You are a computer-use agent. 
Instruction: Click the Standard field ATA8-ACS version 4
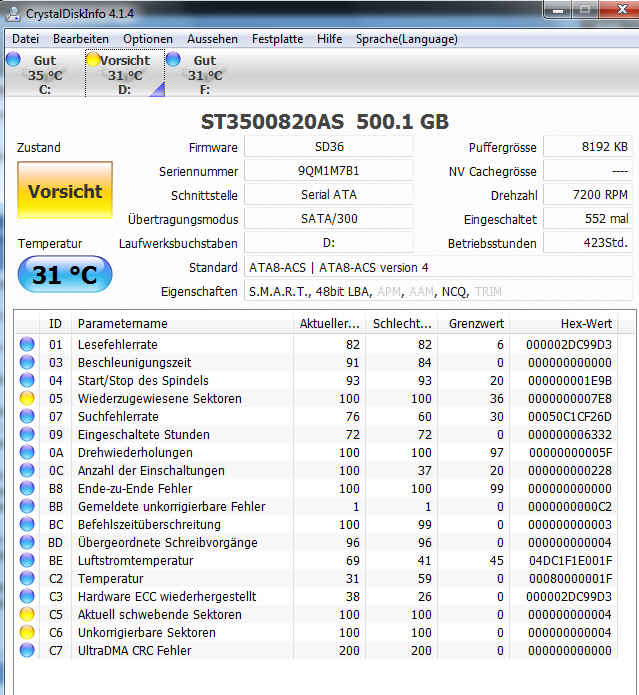tap(438, 268)
